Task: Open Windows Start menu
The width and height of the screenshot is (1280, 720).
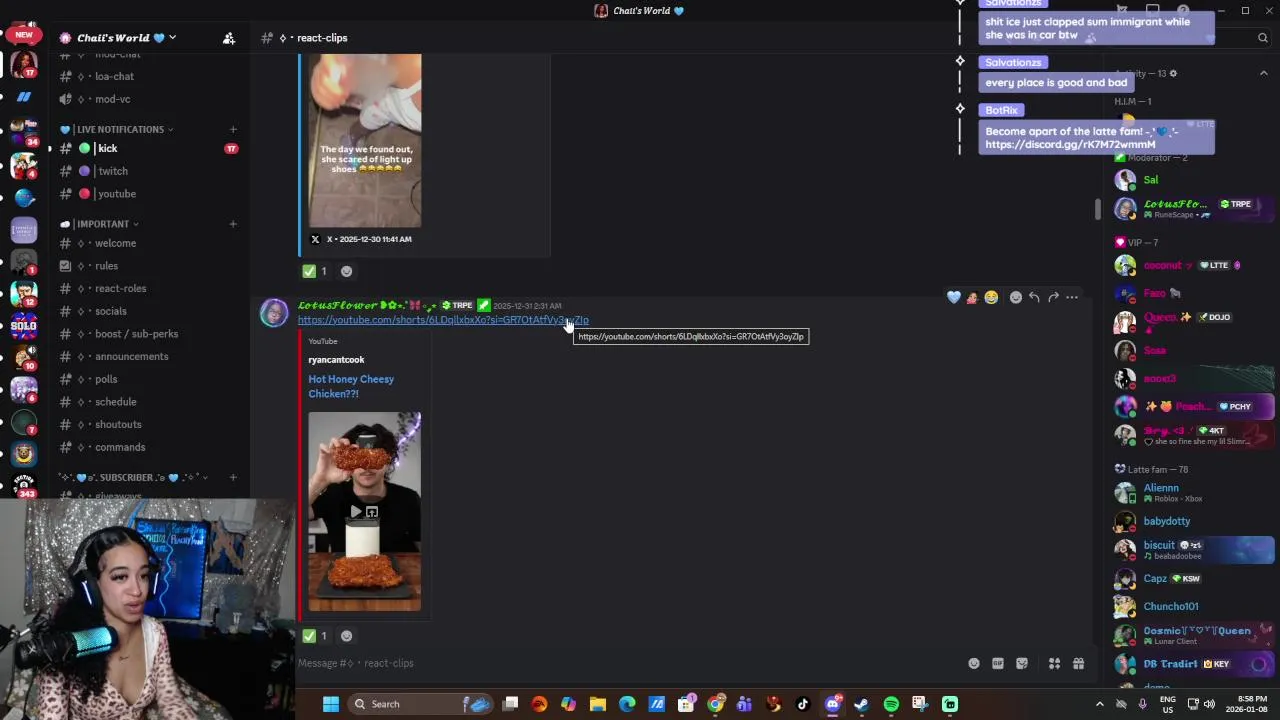Action: pos(331,704)
